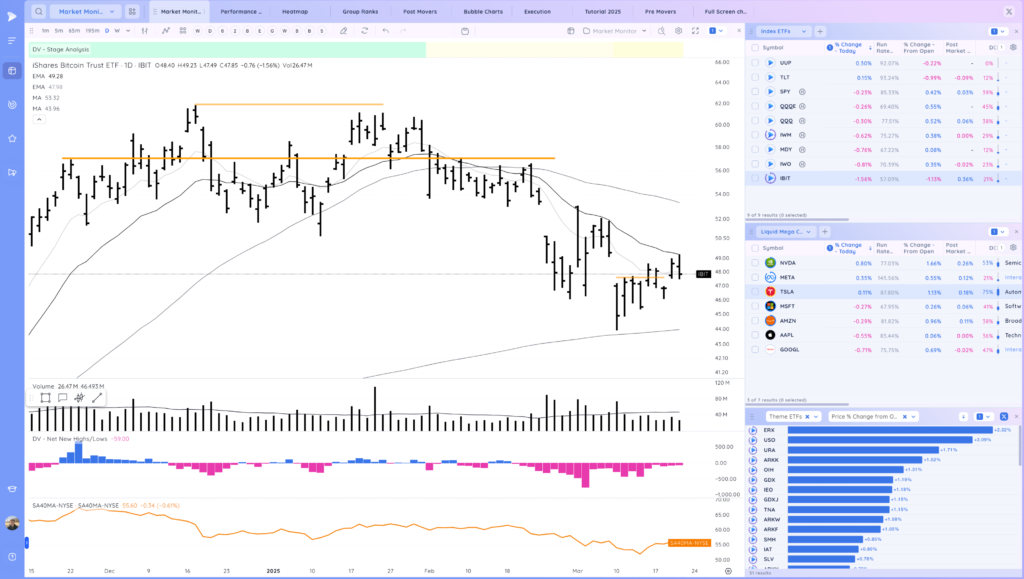Open the app logo at top left

(x=12, y=16)
